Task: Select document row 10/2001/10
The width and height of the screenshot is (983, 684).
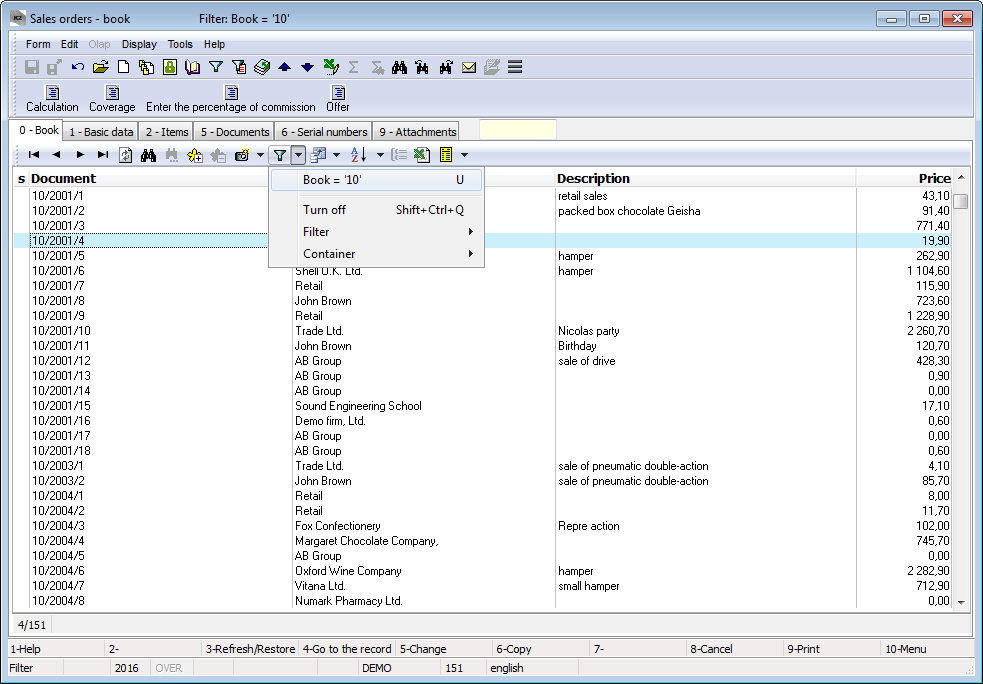Action: [x=61, y=331]
